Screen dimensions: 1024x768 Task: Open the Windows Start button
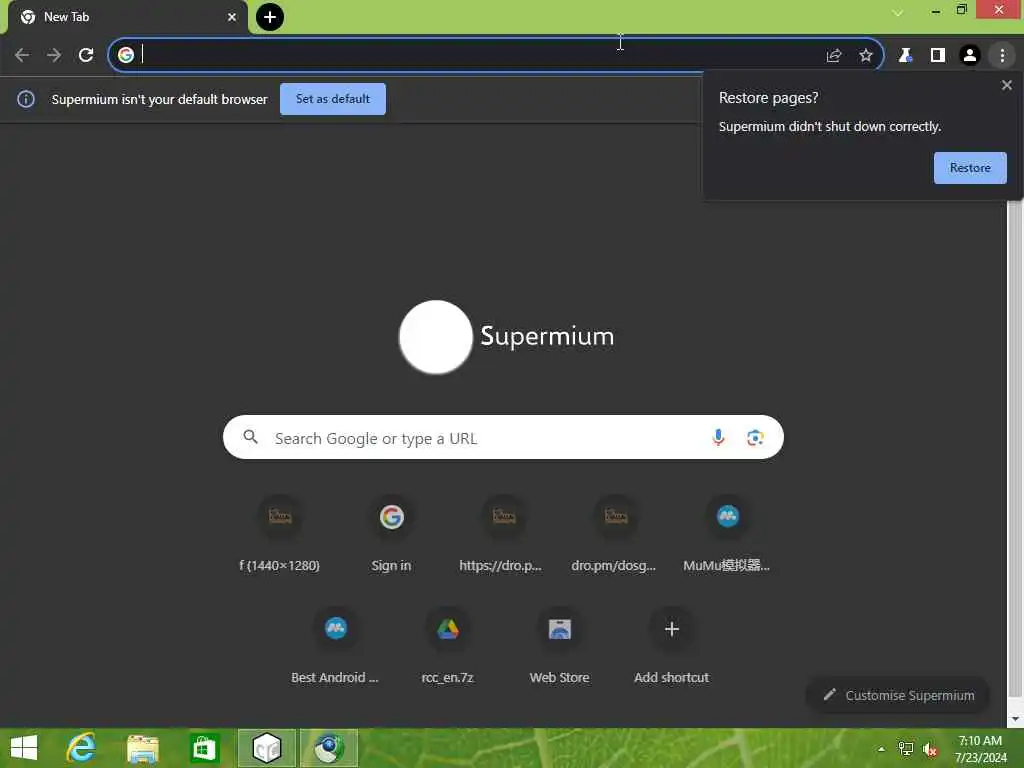pos(24,748)
